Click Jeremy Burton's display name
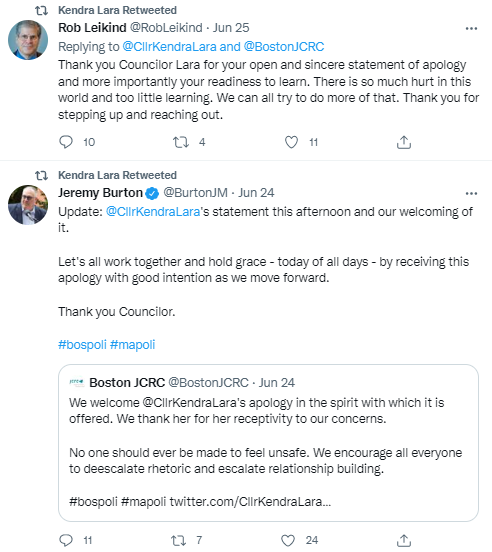The image size is (492, 552). pyautogui.click(x=100, y=193)
